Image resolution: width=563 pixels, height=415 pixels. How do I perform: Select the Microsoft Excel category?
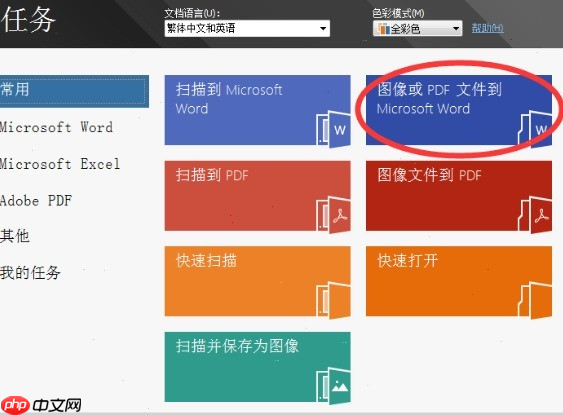tap(60, 164)
